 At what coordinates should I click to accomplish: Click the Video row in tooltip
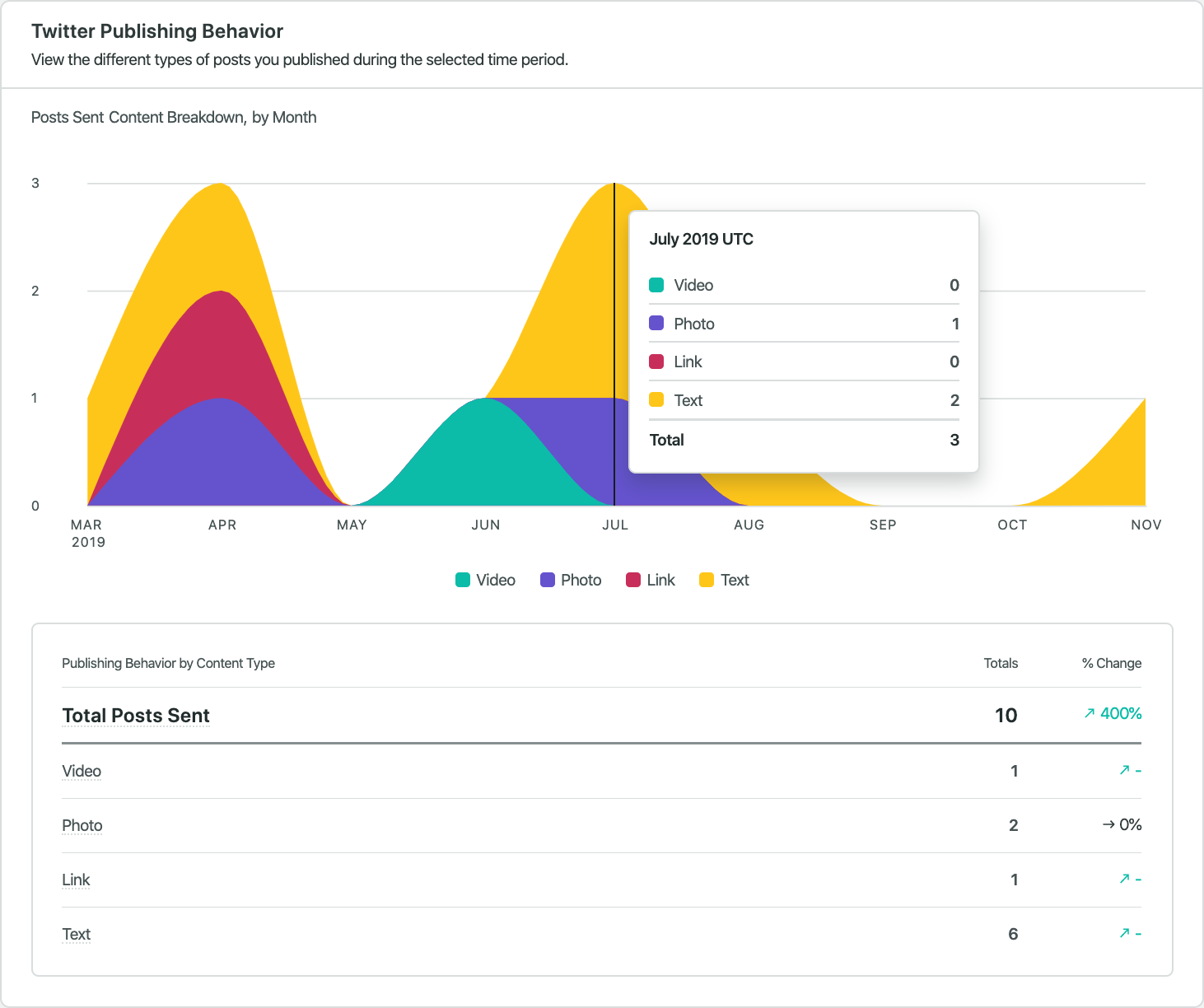[804, 285]
